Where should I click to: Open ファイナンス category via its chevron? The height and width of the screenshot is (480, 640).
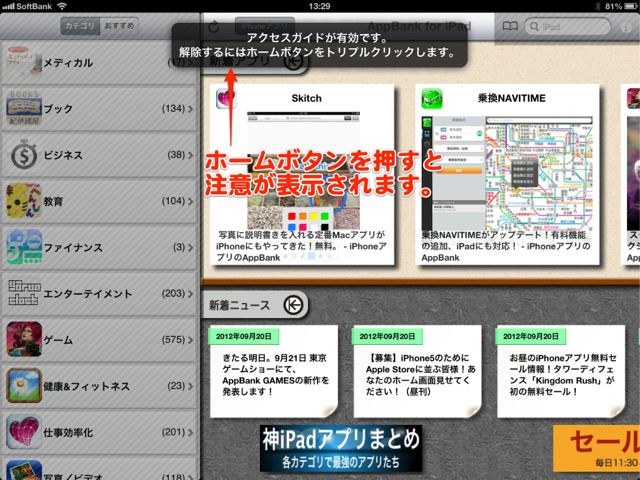pos(191,247)
